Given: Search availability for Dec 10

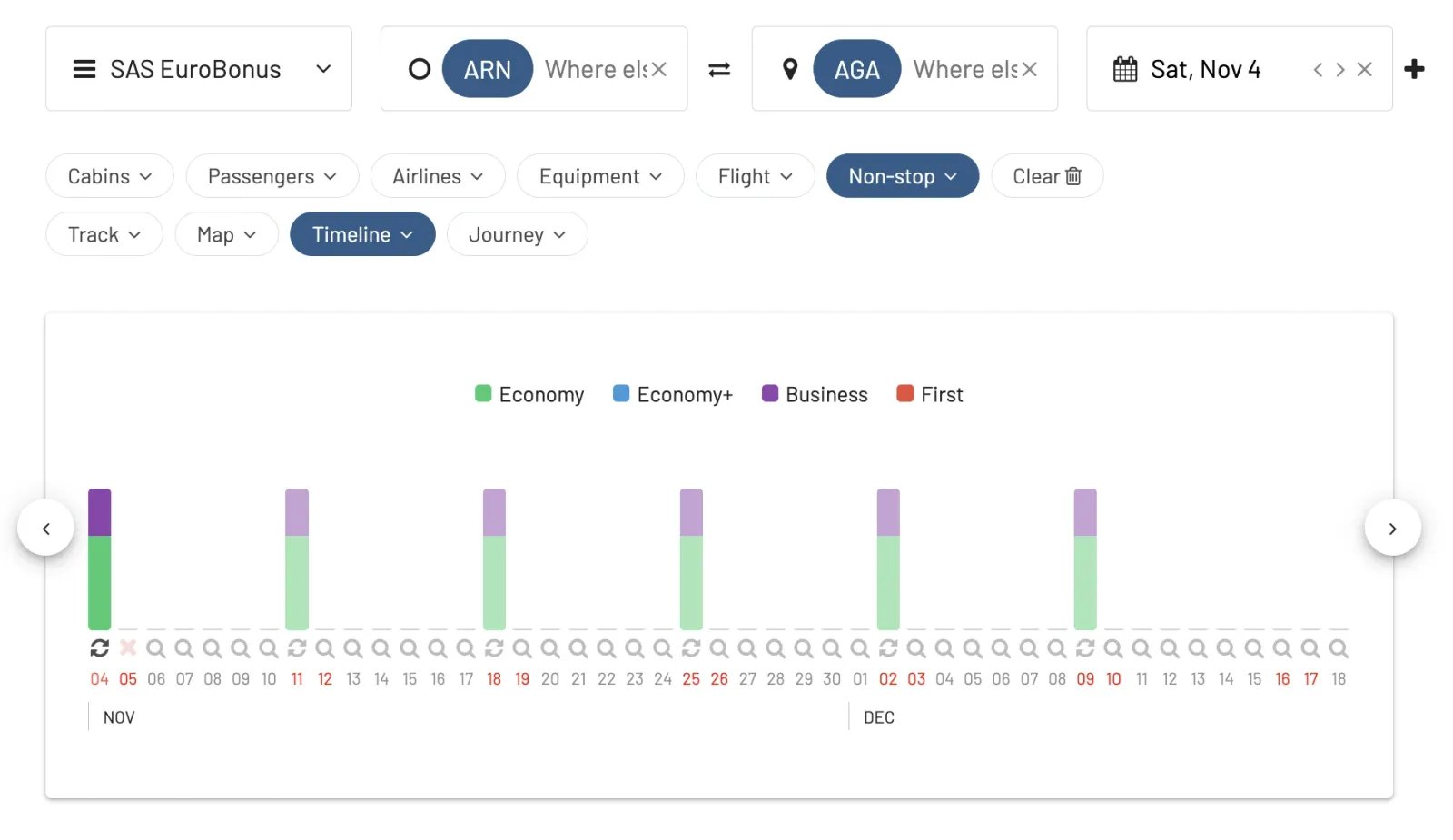Looking at the screenshot, I should tap(1113, 648).
